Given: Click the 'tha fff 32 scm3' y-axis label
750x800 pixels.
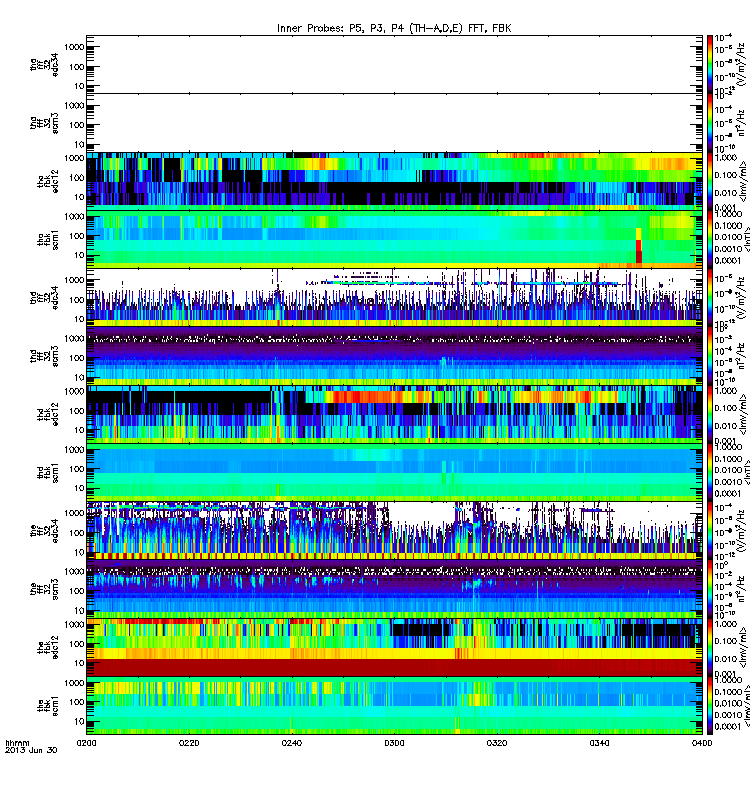Looking at the screenshot, I should point(44,123).
